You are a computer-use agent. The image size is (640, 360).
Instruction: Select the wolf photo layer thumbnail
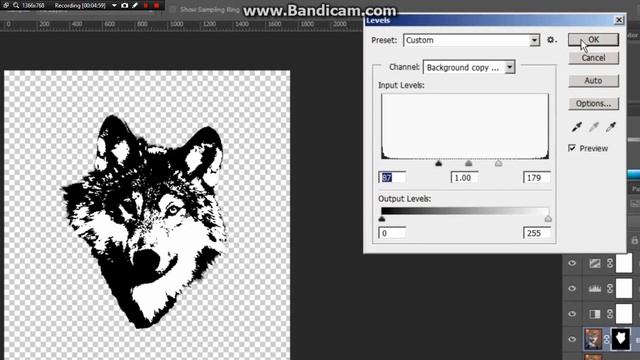tap(593, 339)
